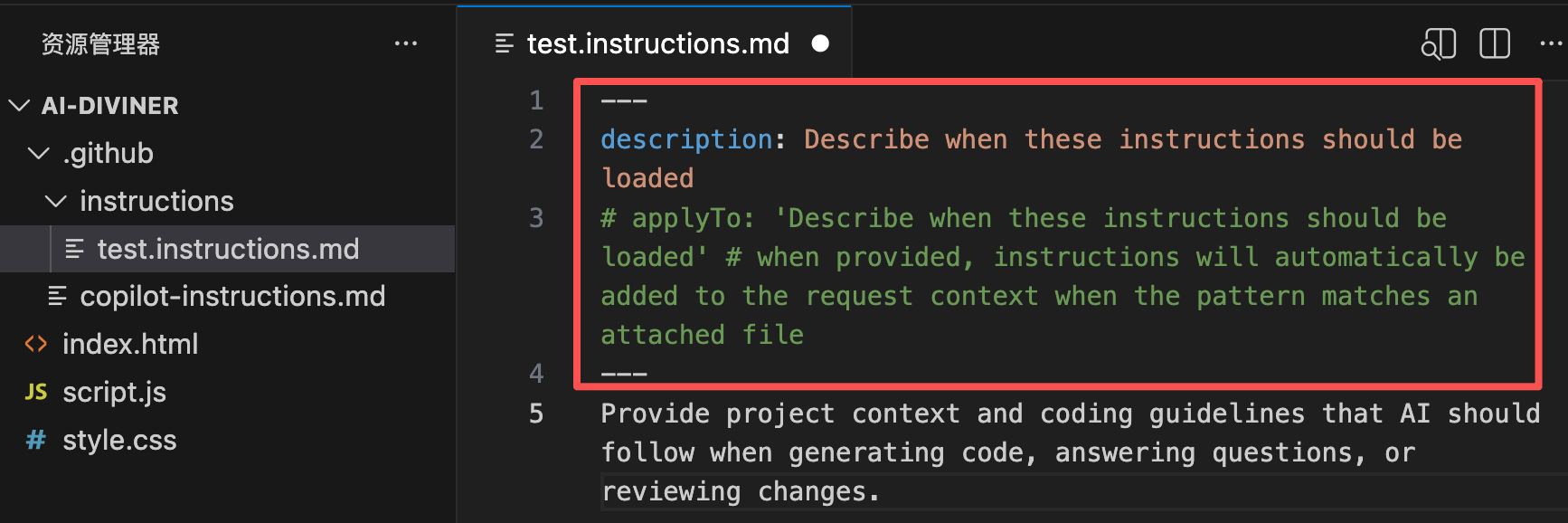The image size is (1568, 523).
Task: Click the HTML icon next to index.html
Action: tap(34, 344)
